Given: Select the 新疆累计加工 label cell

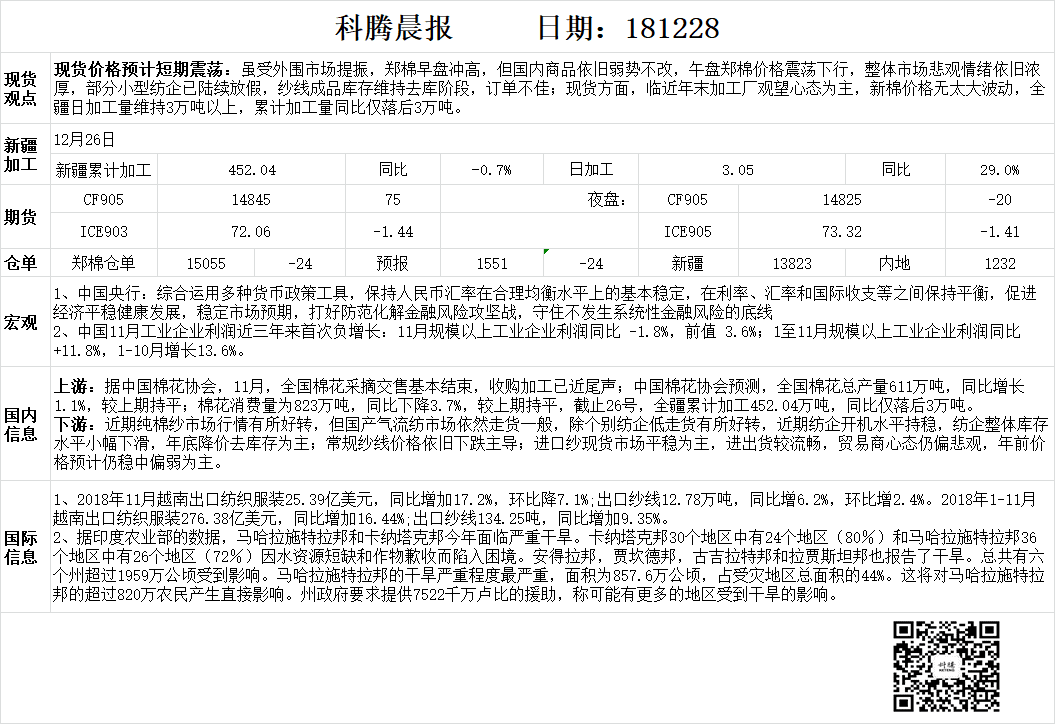Looking at the screenshot, I should pyautogui.click(x=104, y=170).
